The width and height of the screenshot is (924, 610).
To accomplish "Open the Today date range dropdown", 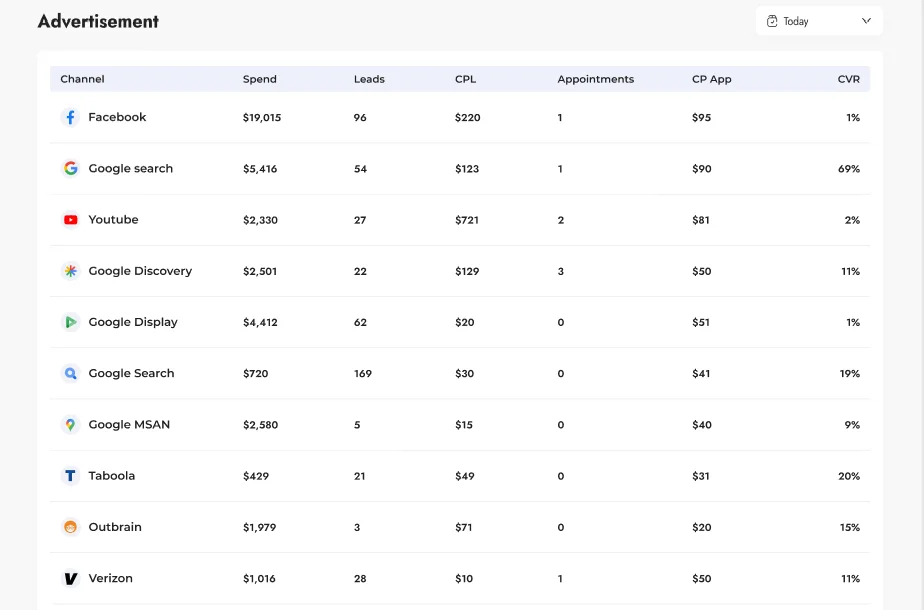I will pos(818,21).
